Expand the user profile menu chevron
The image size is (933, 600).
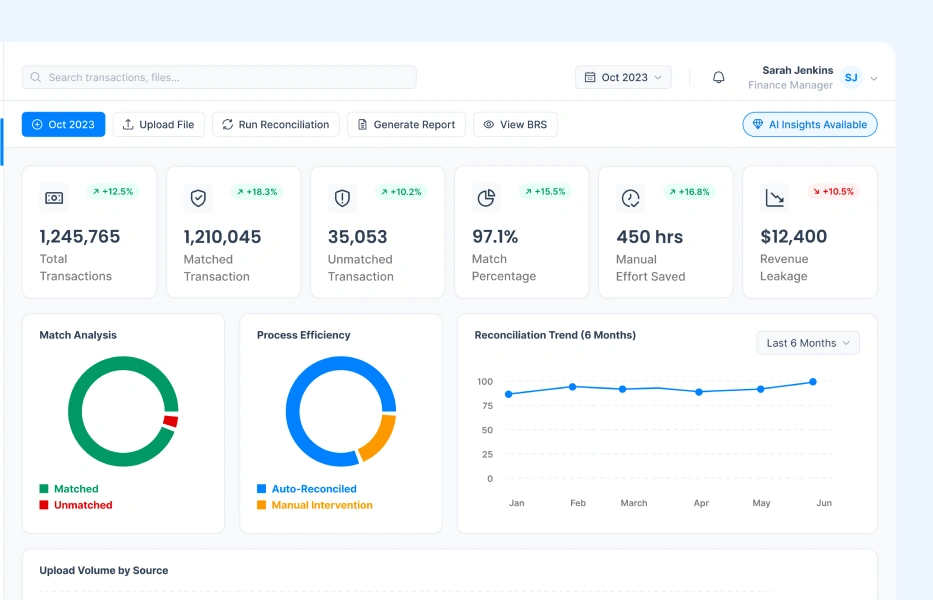pos(874,78)
